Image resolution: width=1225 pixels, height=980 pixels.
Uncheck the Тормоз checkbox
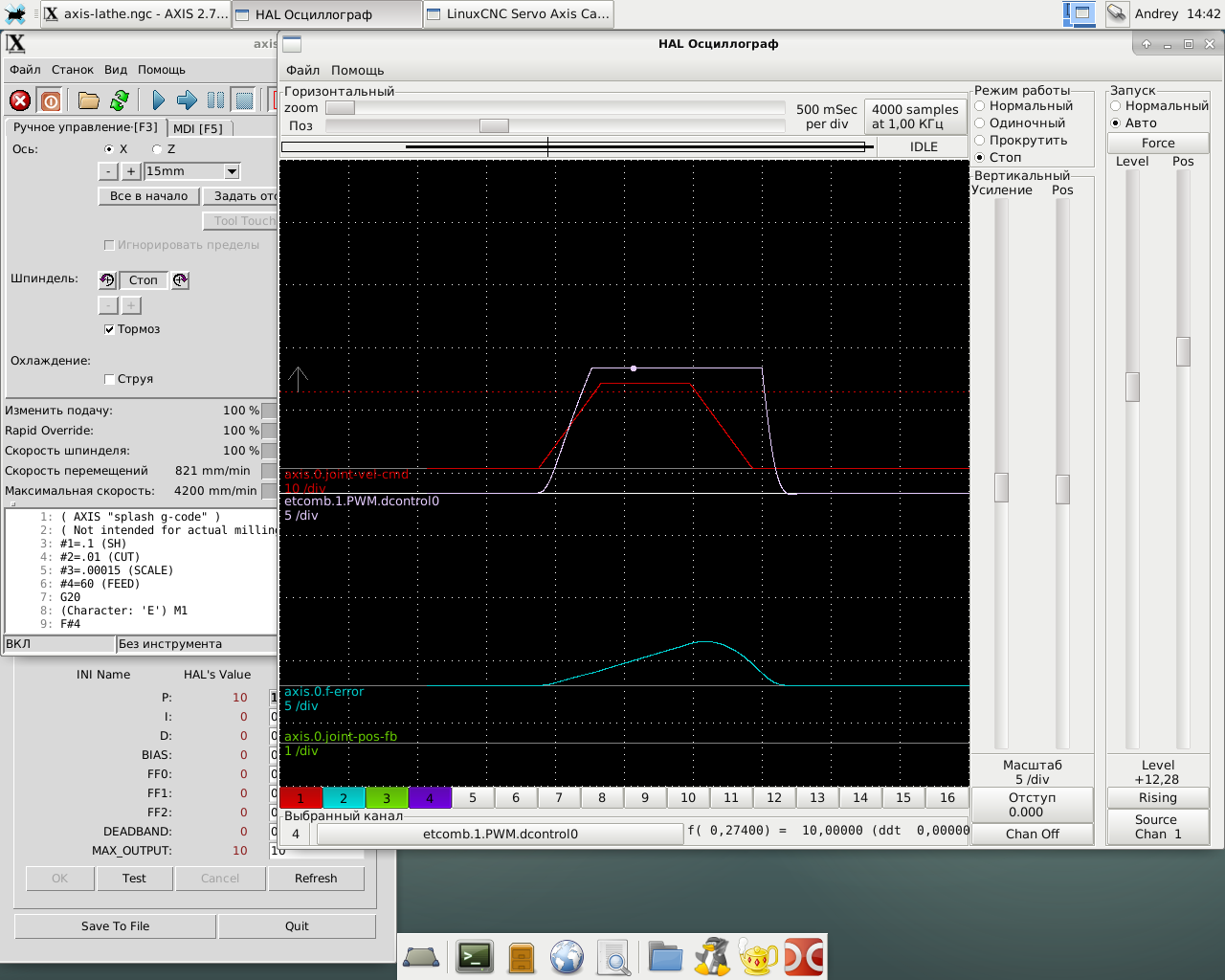tap(109, 329)
